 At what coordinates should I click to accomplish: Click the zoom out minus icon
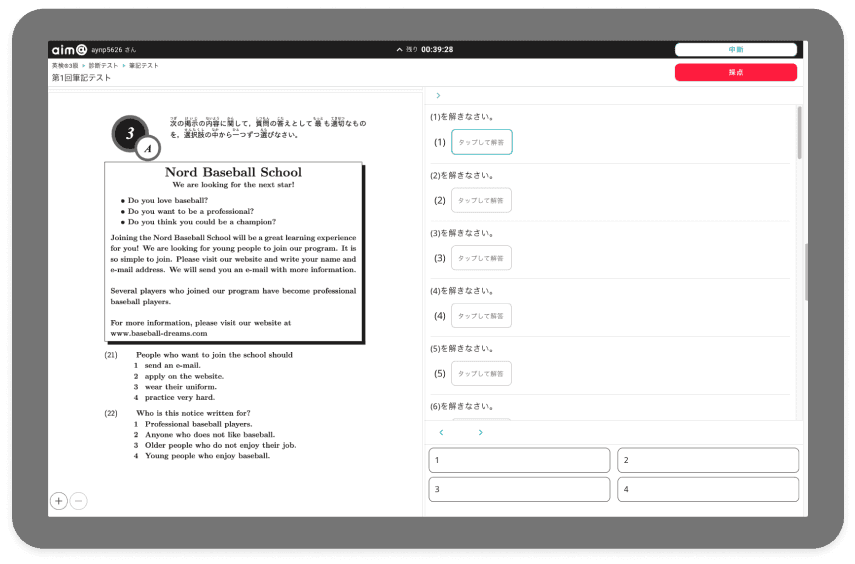point(79,501)
